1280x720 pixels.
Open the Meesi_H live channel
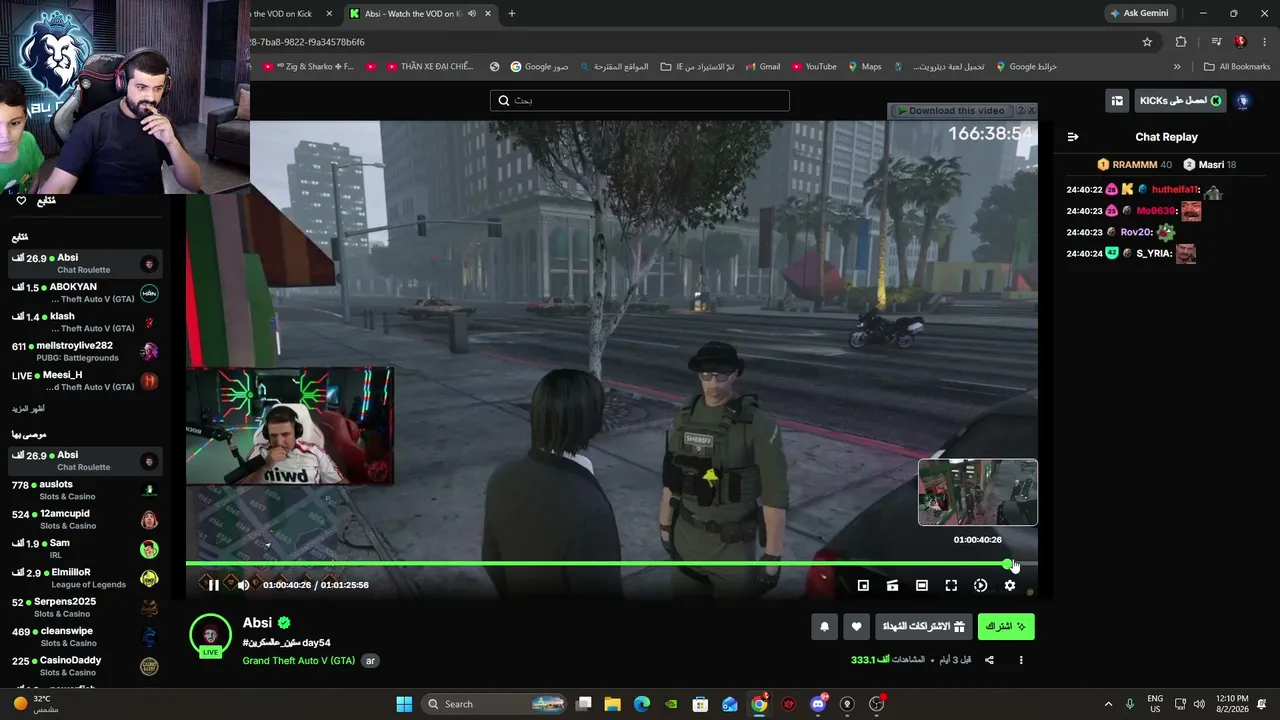(85, 381)
